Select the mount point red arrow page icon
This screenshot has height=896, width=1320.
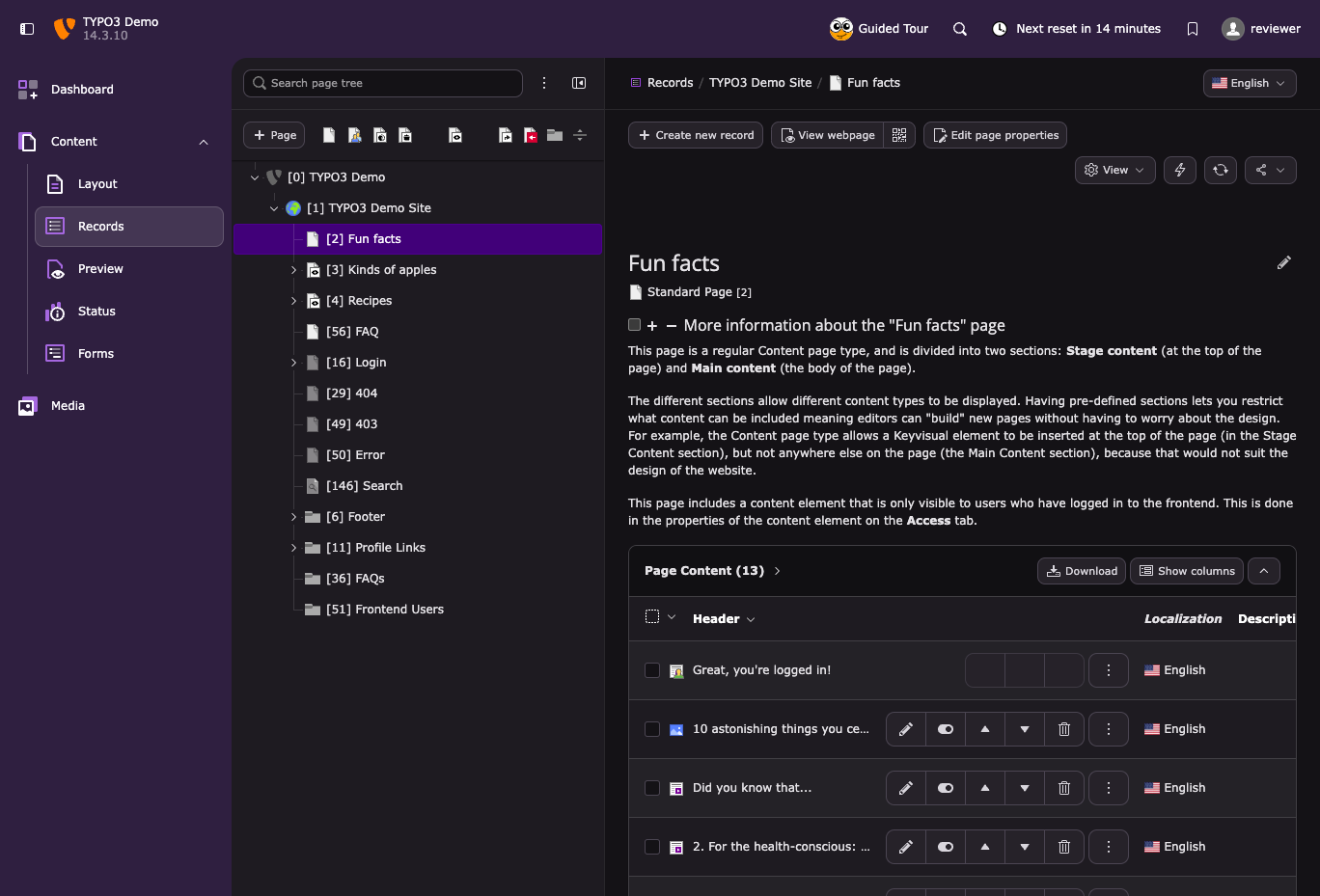pyautogui.click(x=530, y=135)
